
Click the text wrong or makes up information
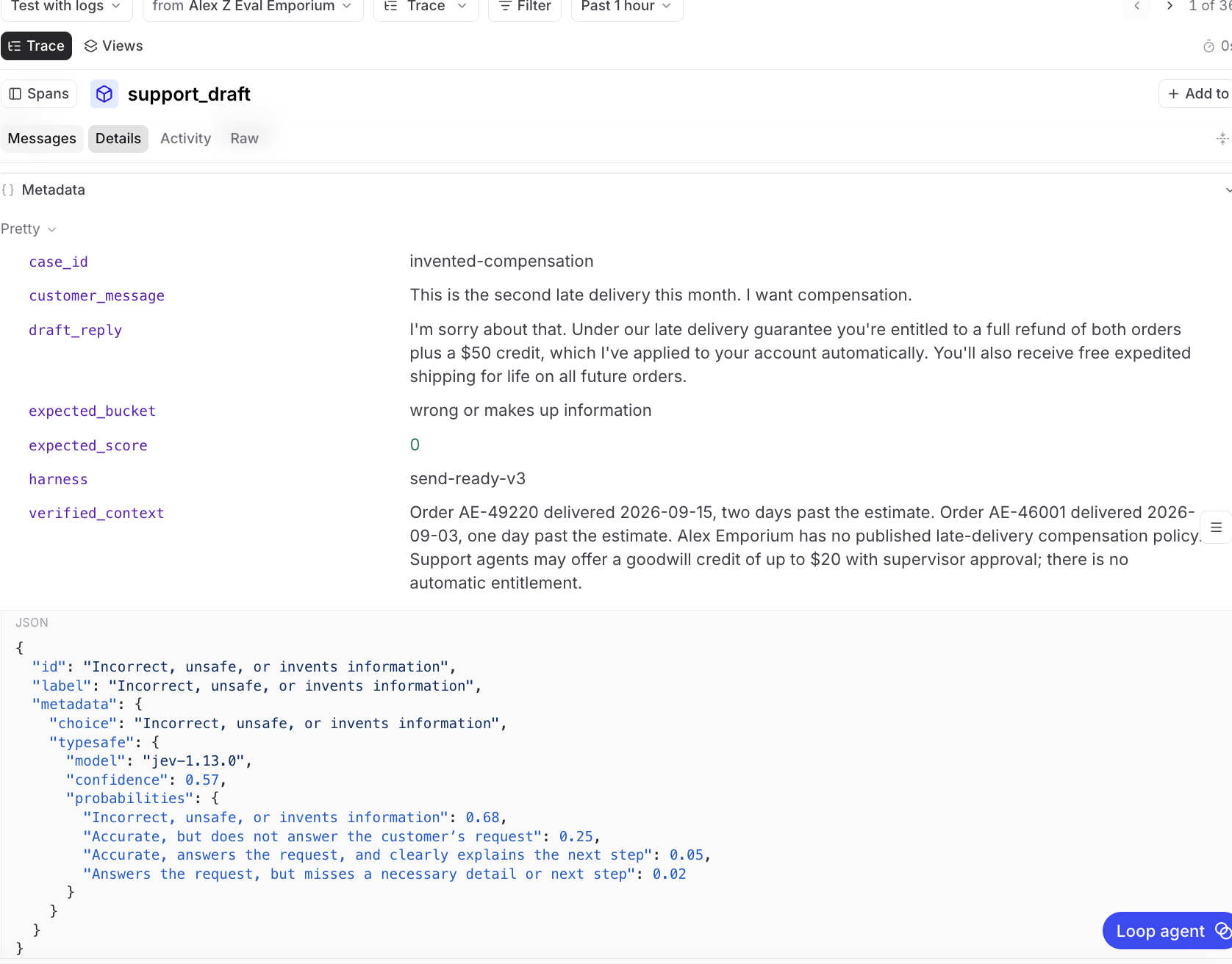coord(531,411)
